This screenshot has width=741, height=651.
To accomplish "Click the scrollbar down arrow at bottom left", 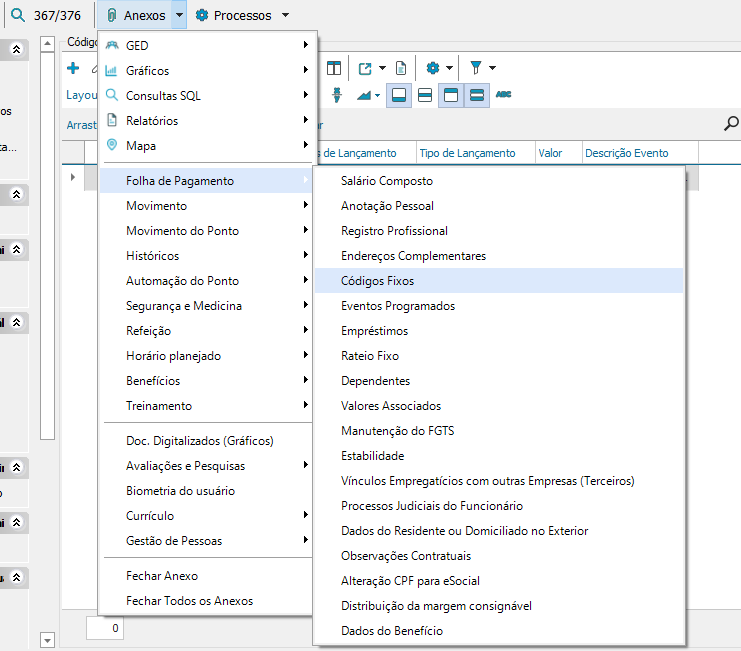I will pos(47,640).
